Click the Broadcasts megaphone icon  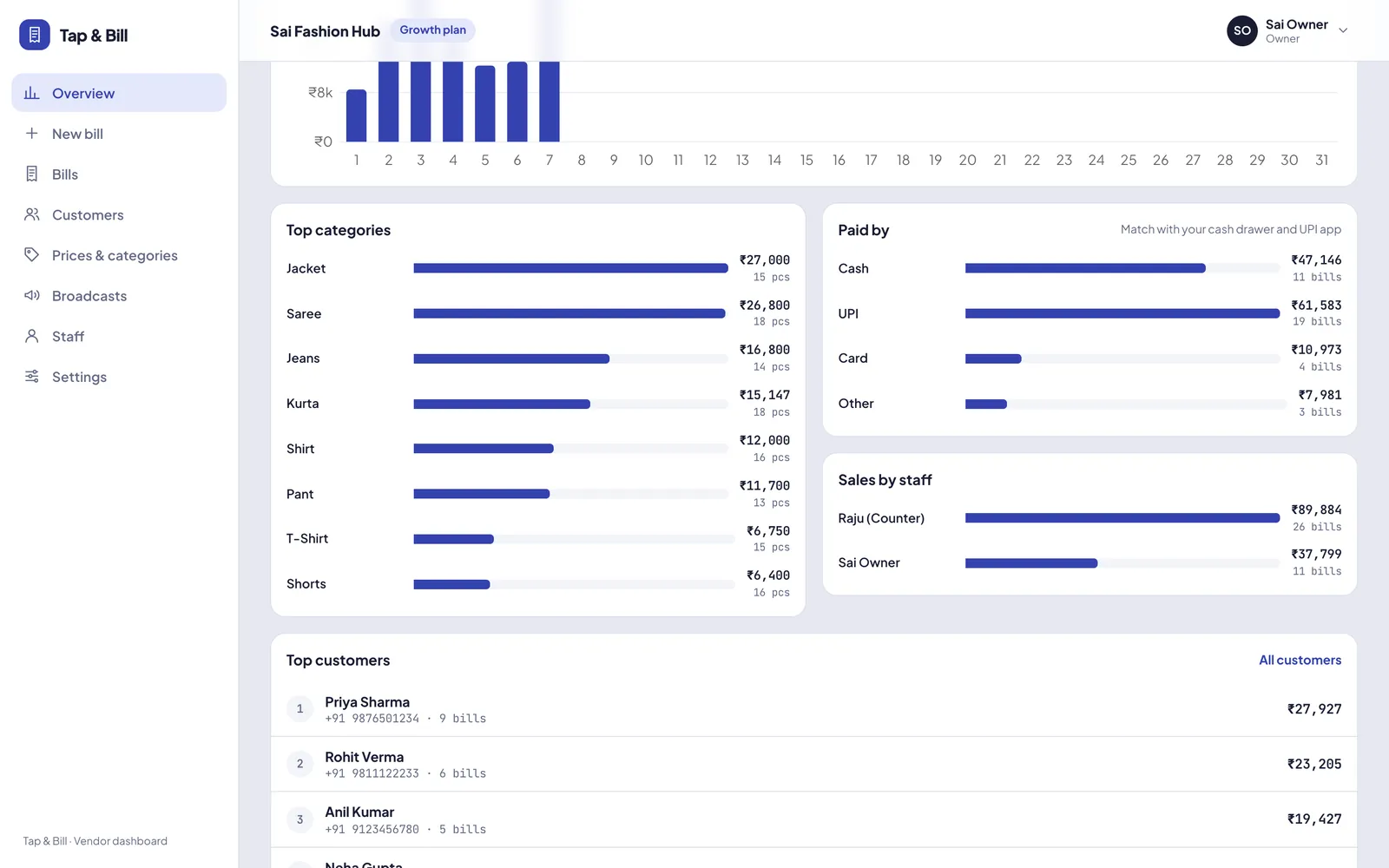(x=32, y=295)
